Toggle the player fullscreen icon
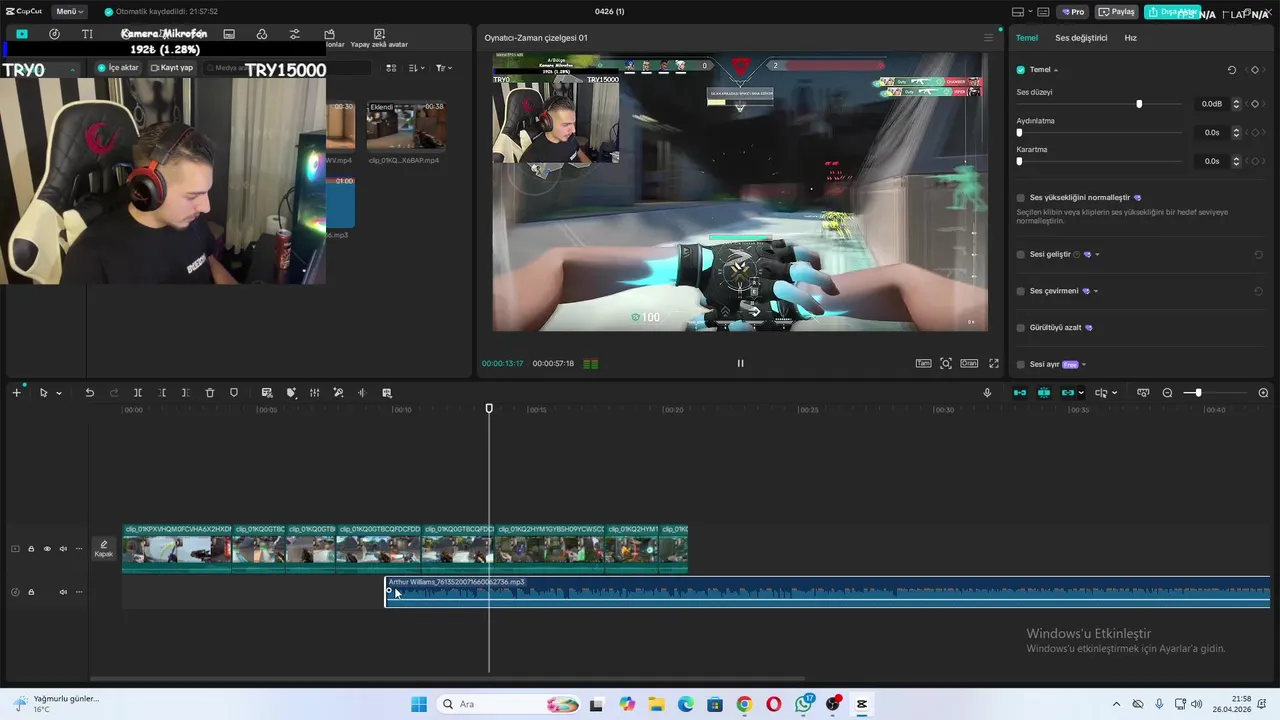 [x=994, y=363]
